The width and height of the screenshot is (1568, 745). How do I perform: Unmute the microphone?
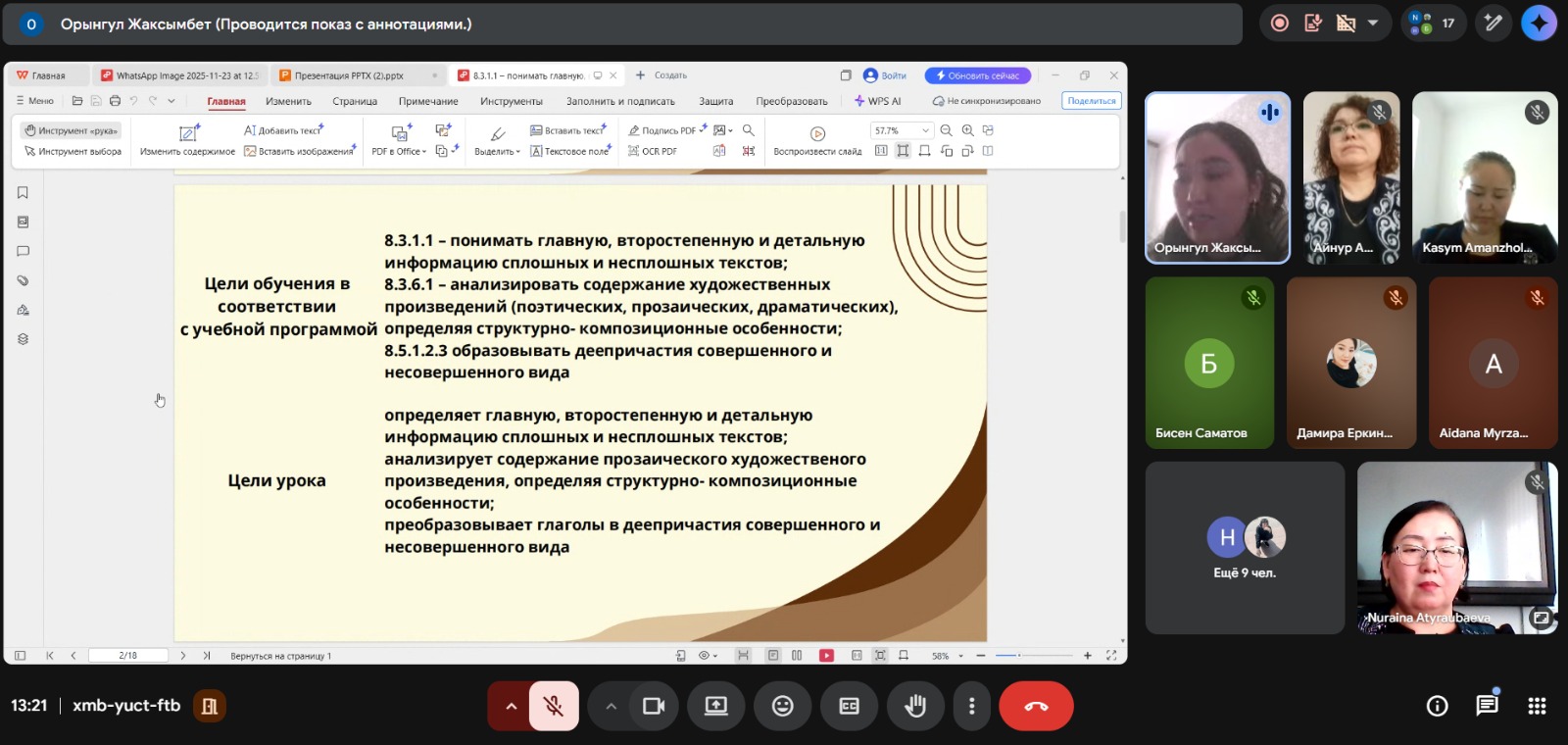click(554, 706)
